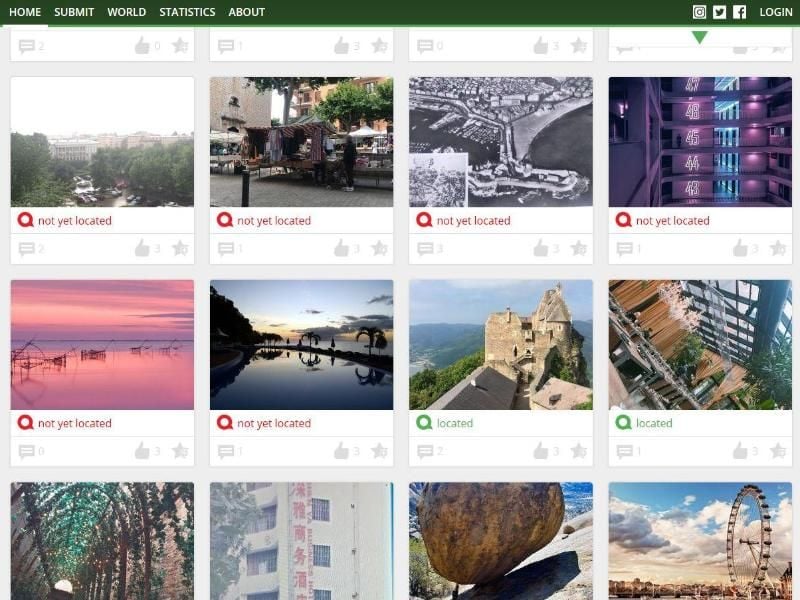
Task: Open the Ferris wheel photo thumbnail
Action: tap(700, 540)
